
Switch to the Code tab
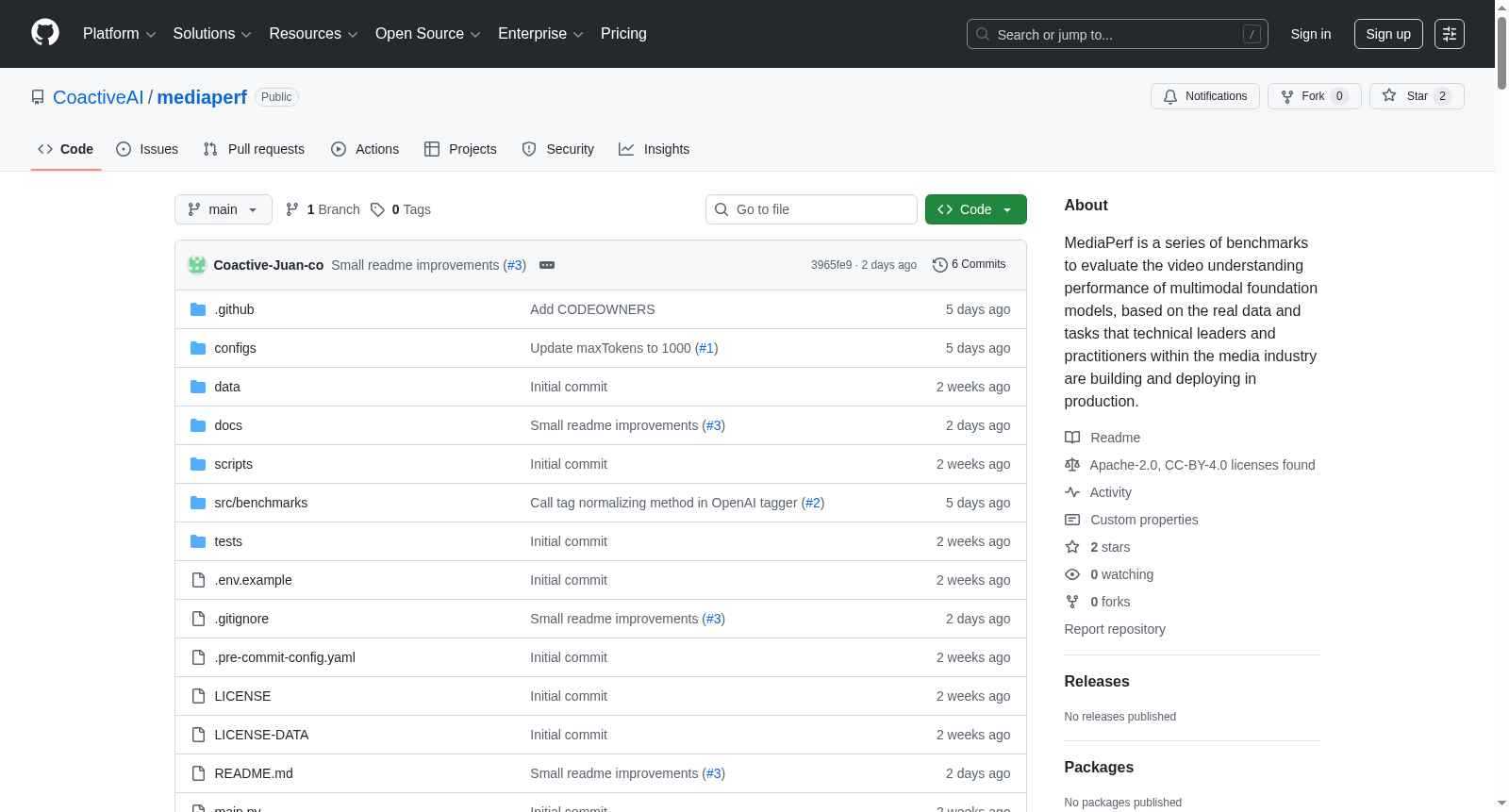66,149
